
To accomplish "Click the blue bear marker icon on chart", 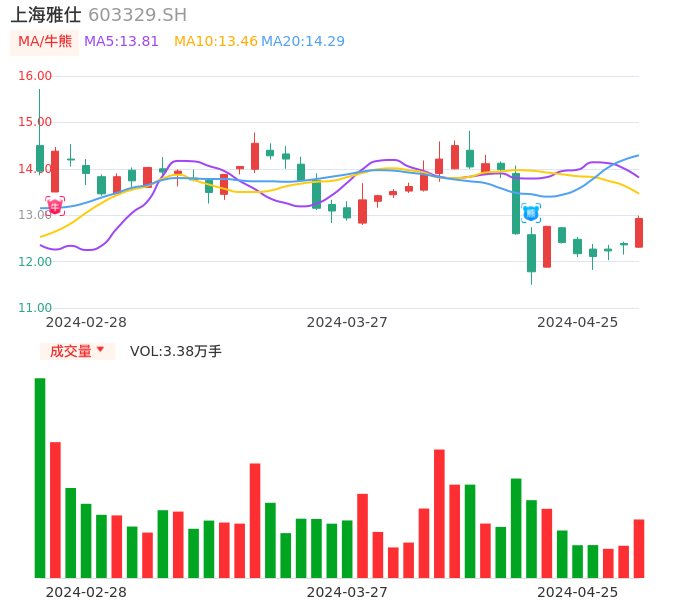I will tap(531, 213).
